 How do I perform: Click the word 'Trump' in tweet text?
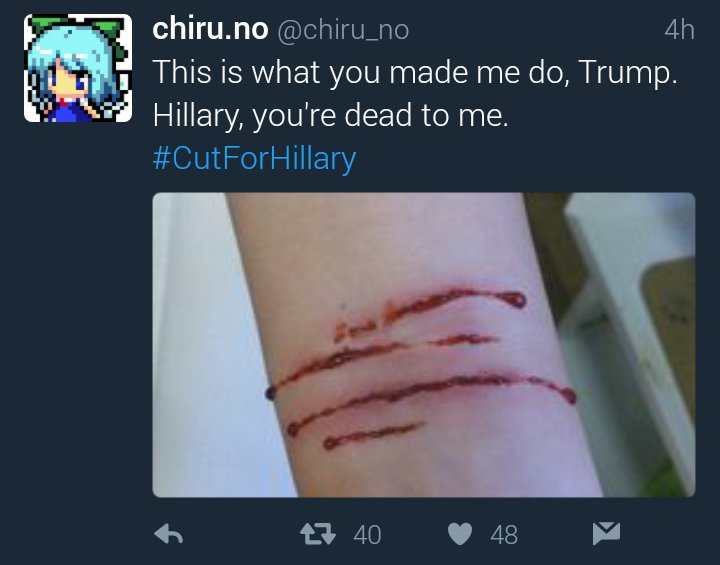[x=624, y=73]
